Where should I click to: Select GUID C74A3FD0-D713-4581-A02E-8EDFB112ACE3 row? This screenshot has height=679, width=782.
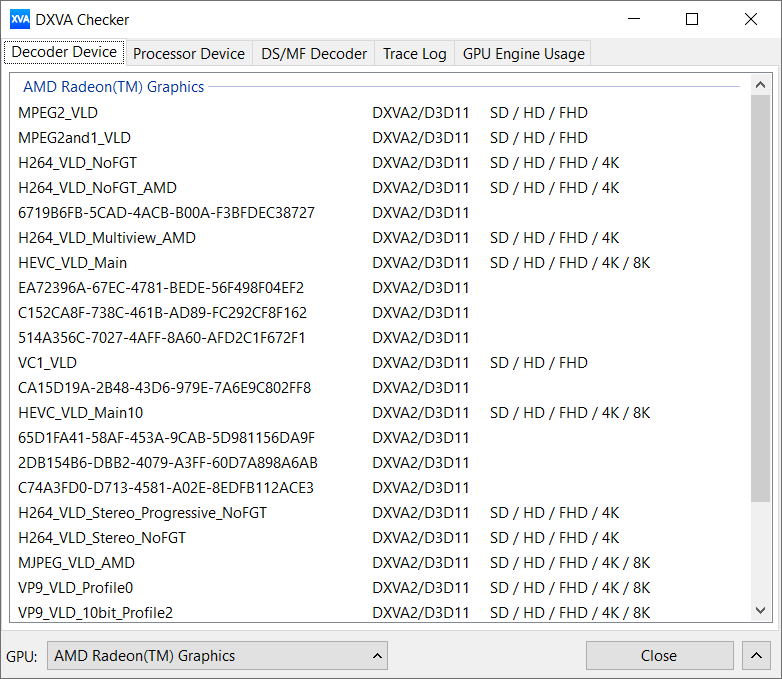pos(380,487)
